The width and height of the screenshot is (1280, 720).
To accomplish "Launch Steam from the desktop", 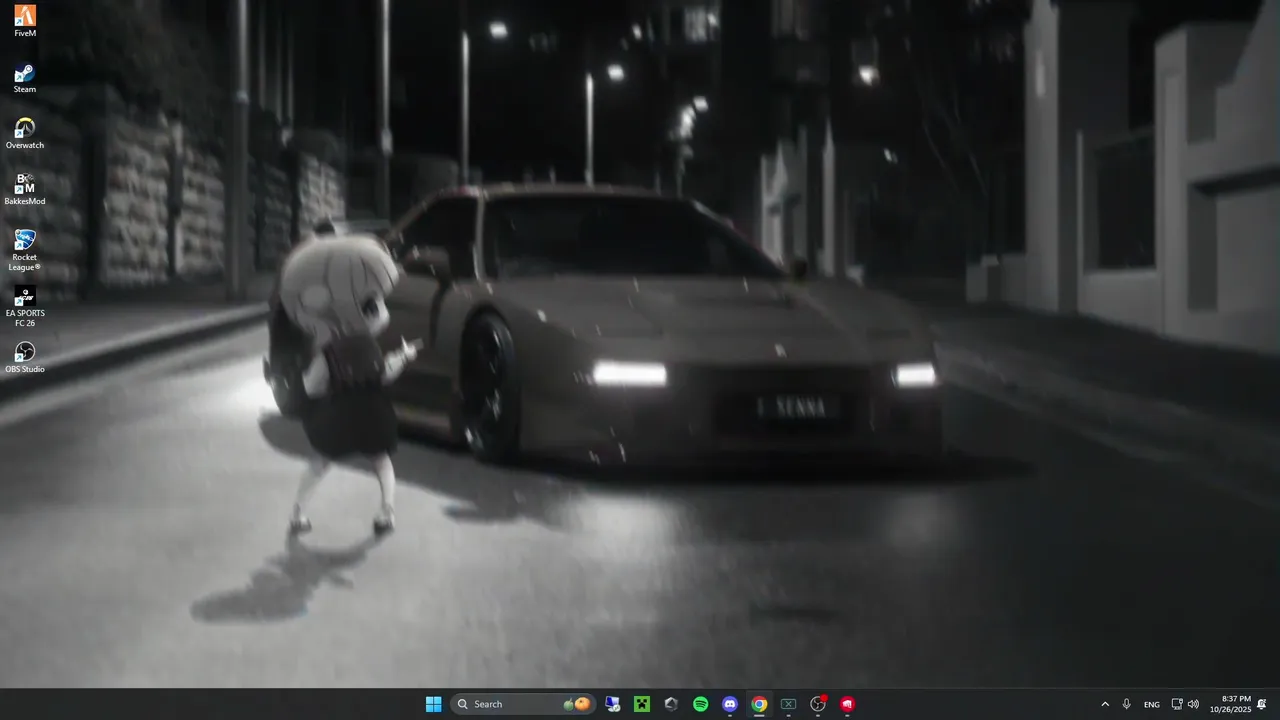I will [x=25, y=78].
